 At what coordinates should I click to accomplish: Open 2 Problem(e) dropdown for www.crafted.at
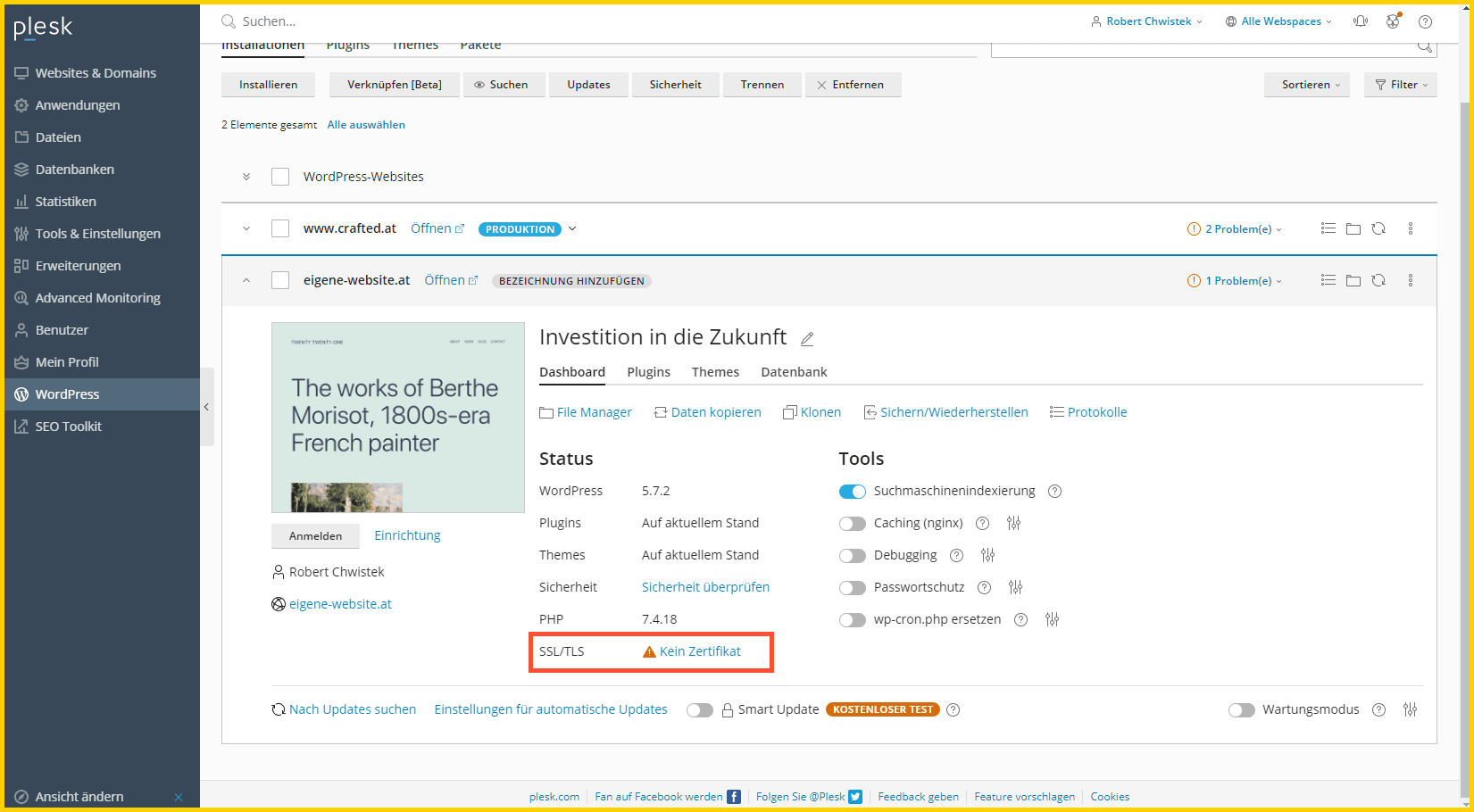1235,229
